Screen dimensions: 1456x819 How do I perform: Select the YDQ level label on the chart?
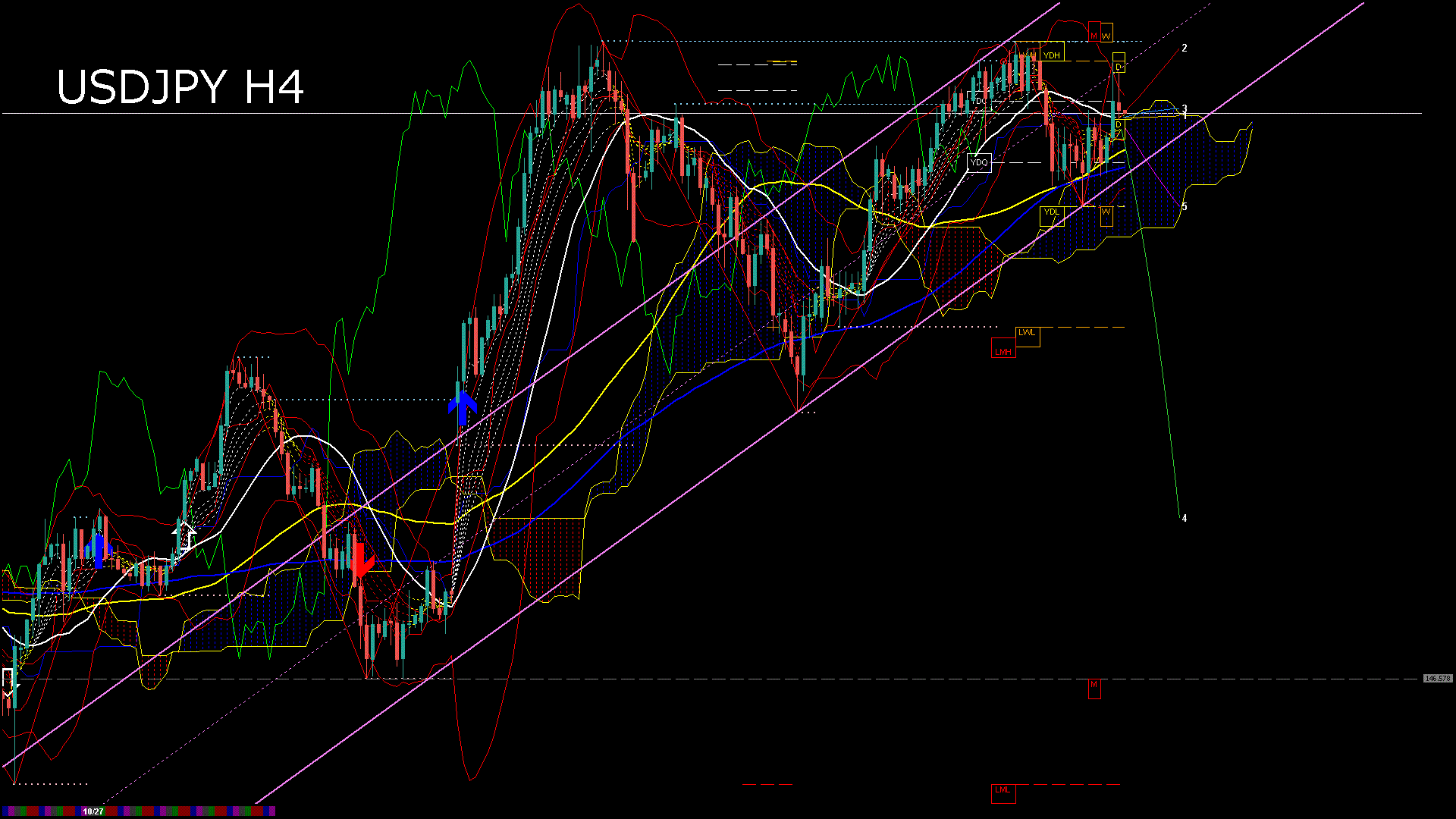click(978, 162)
